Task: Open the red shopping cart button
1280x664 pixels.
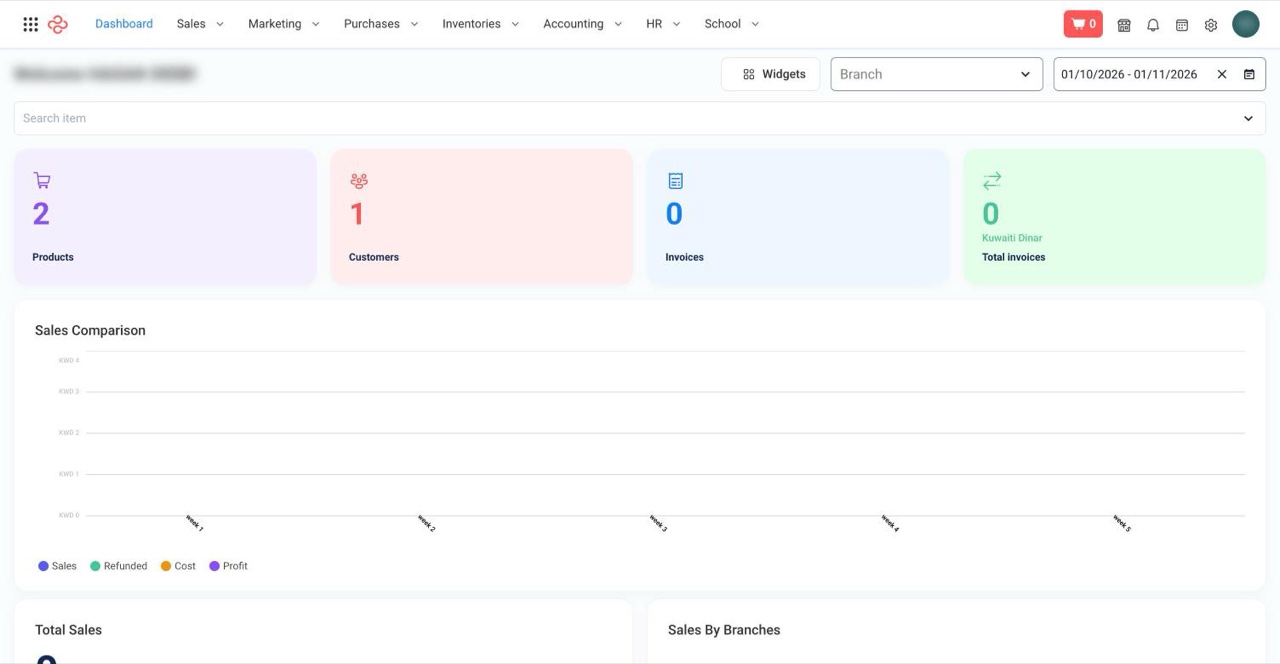Action: coord(1083,24)
